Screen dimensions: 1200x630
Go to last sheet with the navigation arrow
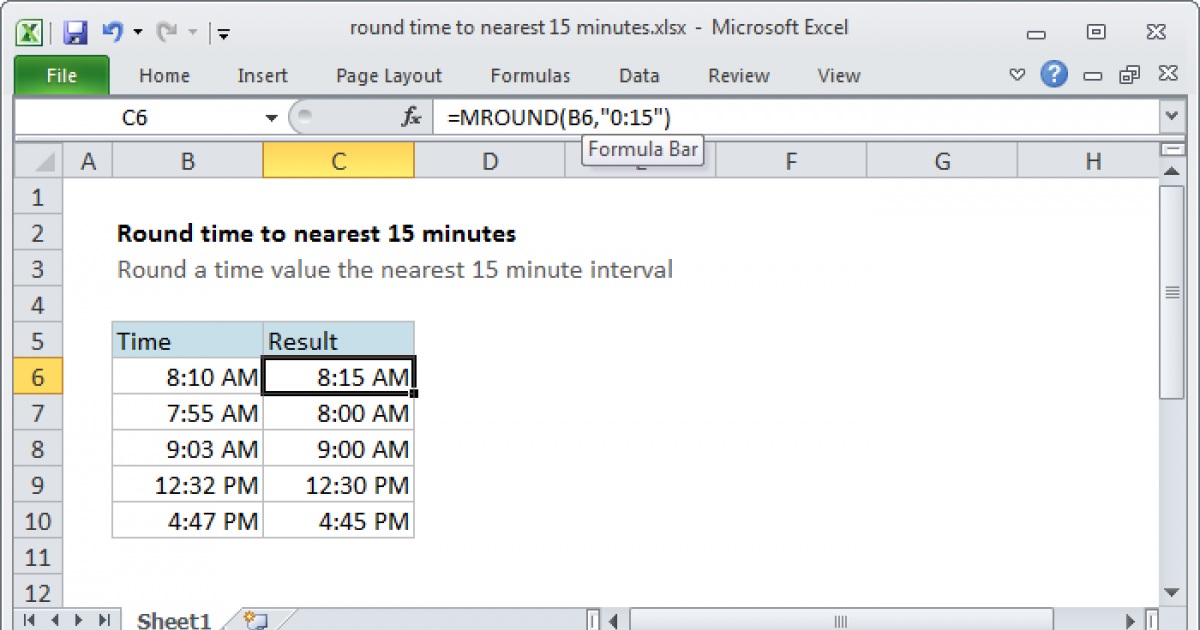104,620
